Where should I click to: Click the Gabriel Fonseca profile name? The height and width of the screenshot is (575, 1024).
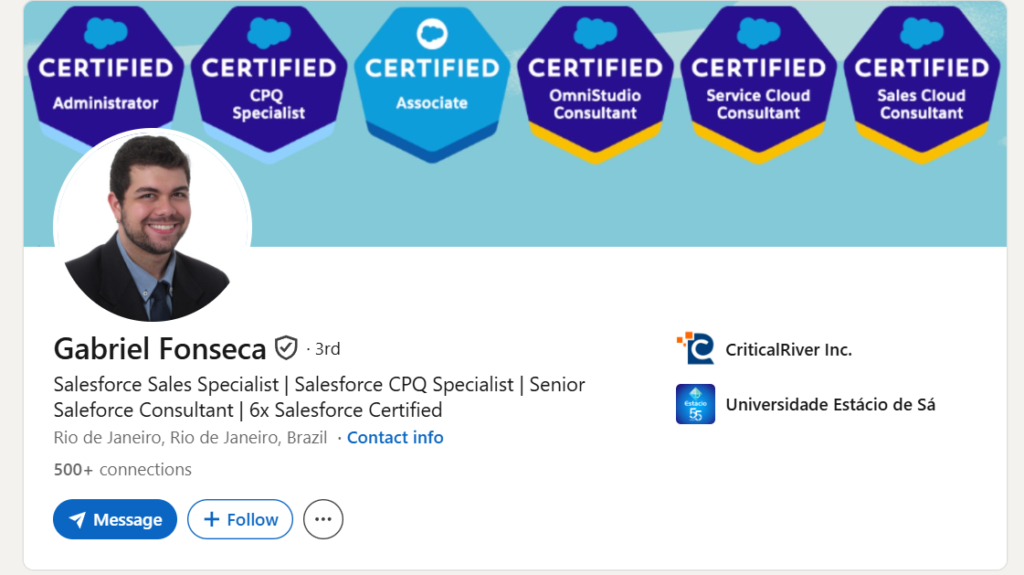(160, 348)
